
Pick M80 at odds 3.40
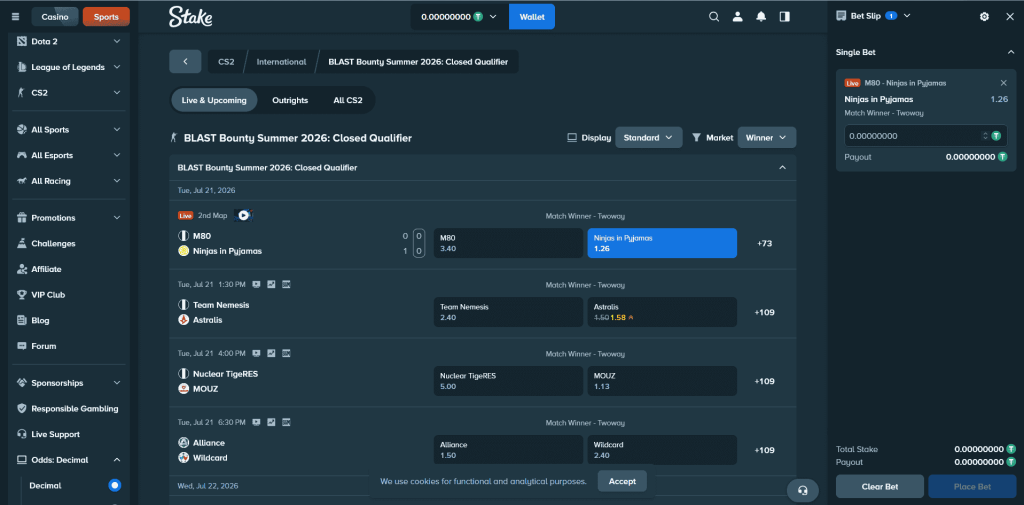(x=509, y=243)
